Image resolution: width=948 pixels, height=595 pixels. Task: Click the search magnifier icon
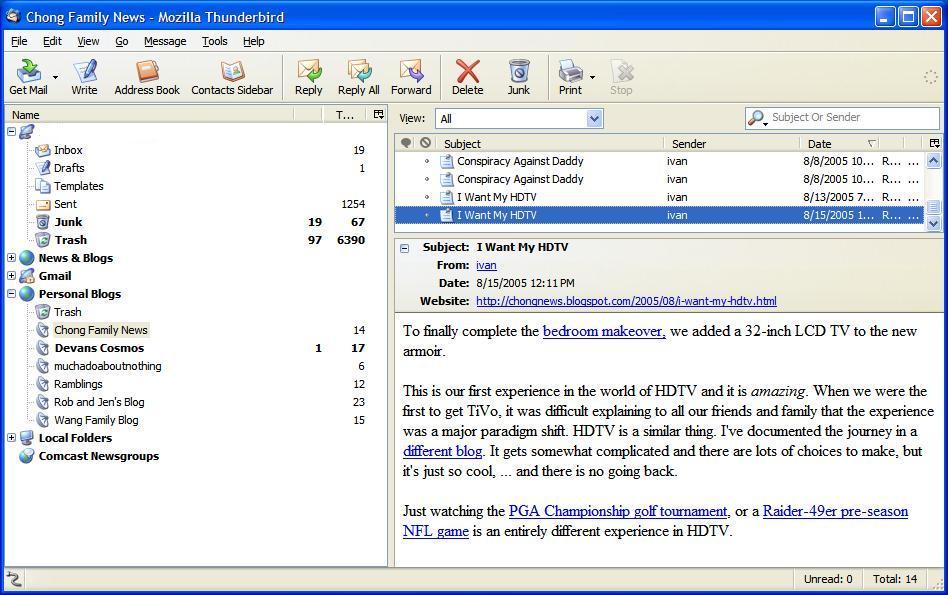click(x=755, y=118)
